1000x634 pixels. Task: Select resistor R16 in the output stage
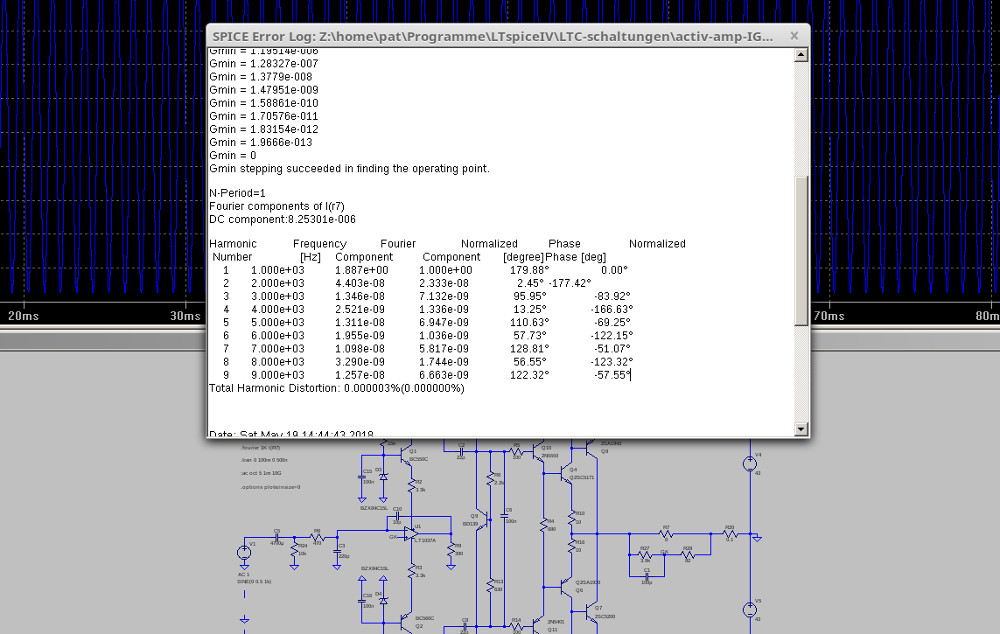[572, 546]
